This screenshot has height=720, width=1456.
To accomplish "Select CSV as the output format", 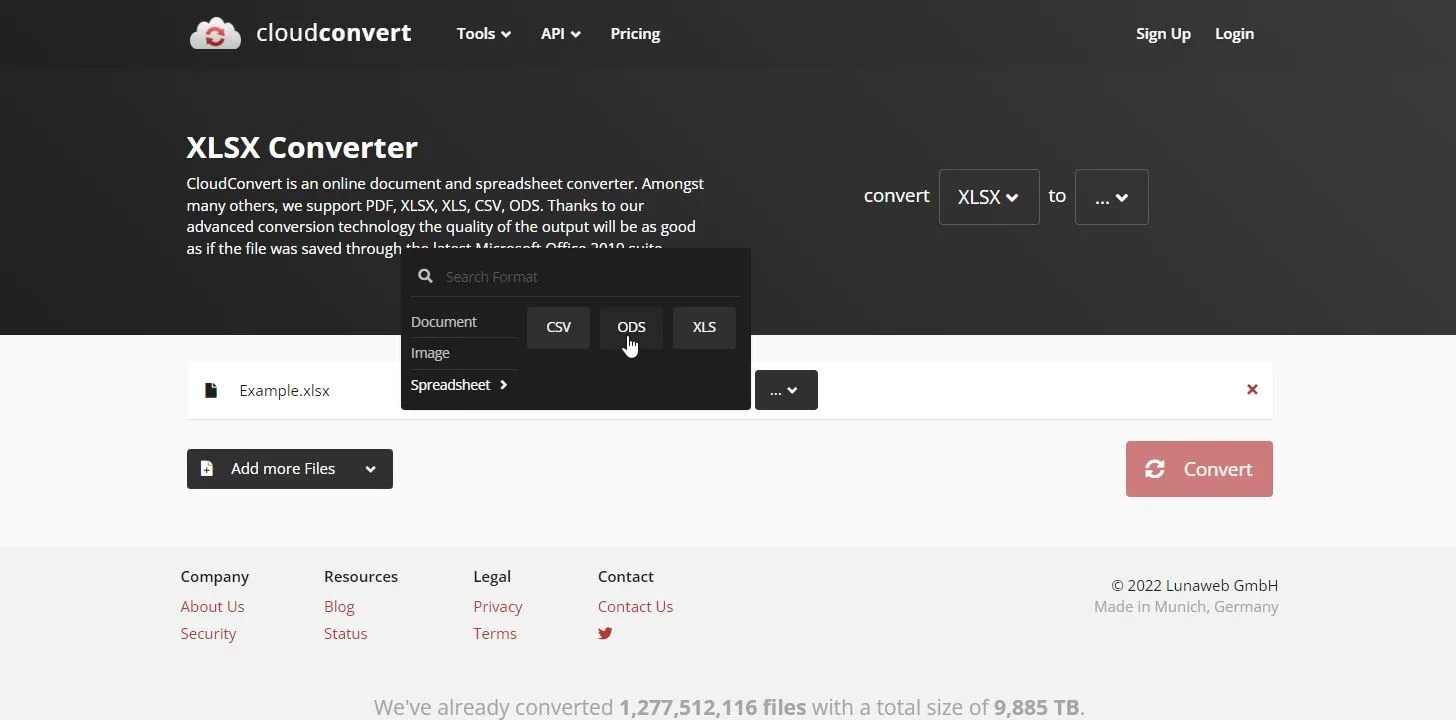I will [558, 327].
